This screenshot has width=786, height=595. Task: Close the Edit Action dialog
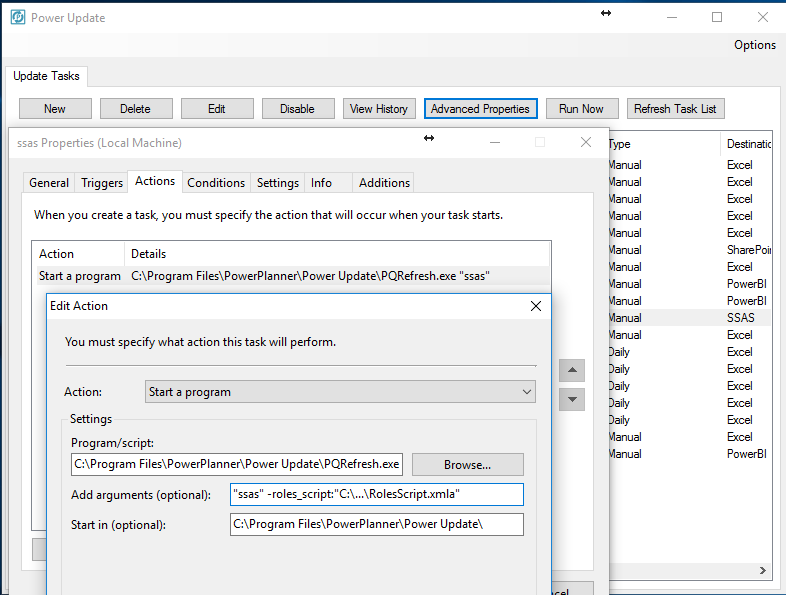click(536, 306)
